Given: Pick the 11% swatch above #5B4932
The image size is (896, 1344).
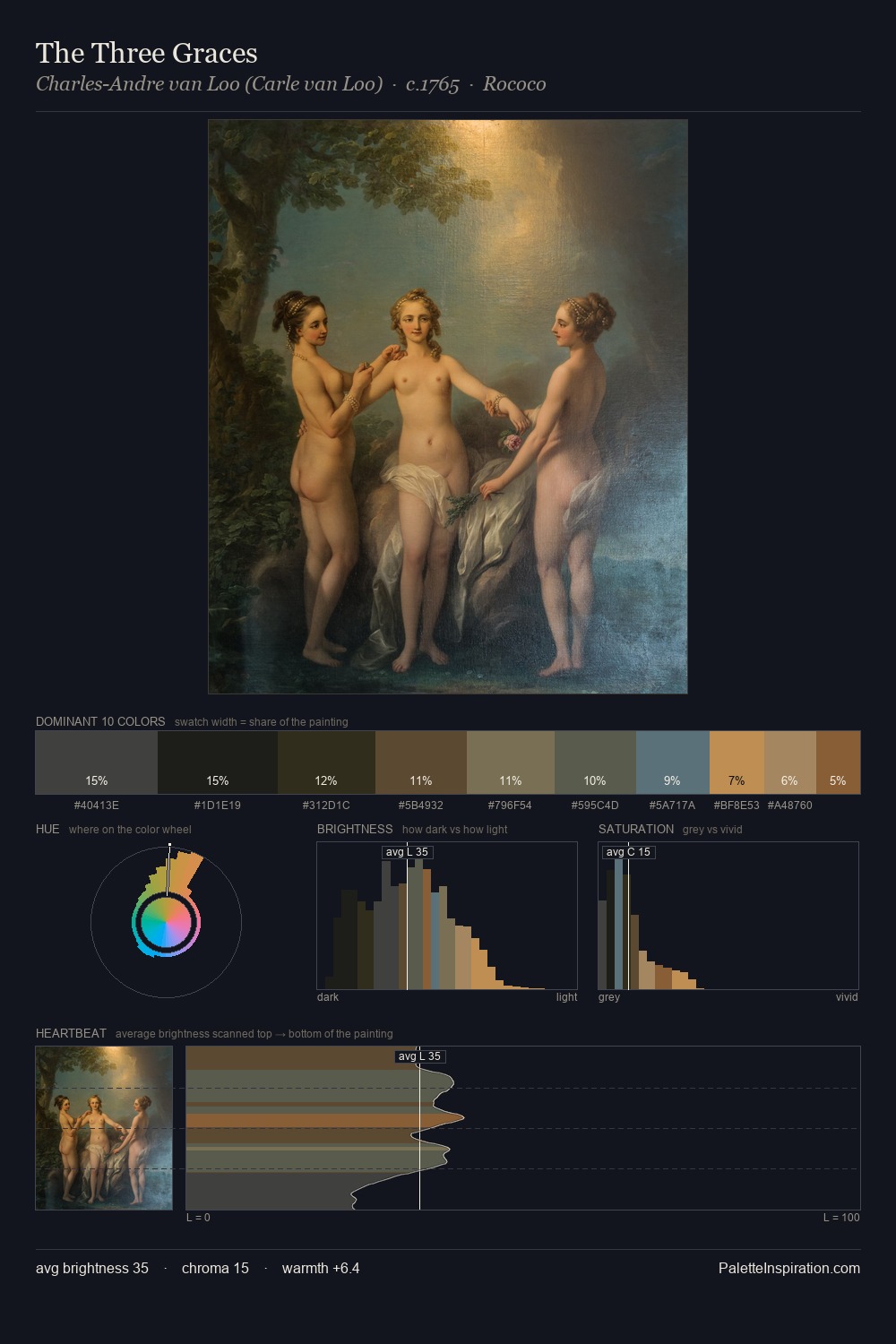Looking at the screenshot, I should coord(421,762).
